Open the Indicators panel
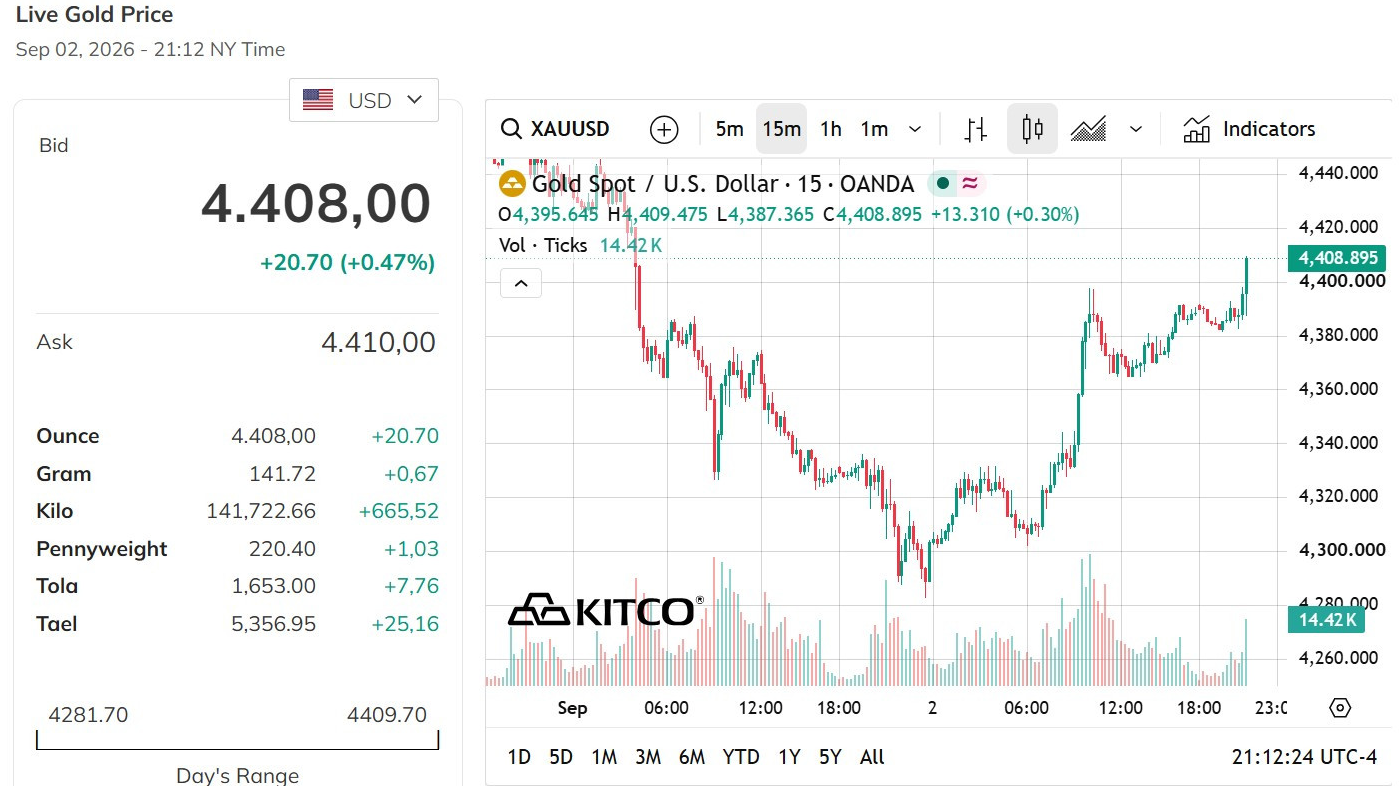 (1249, 129)
